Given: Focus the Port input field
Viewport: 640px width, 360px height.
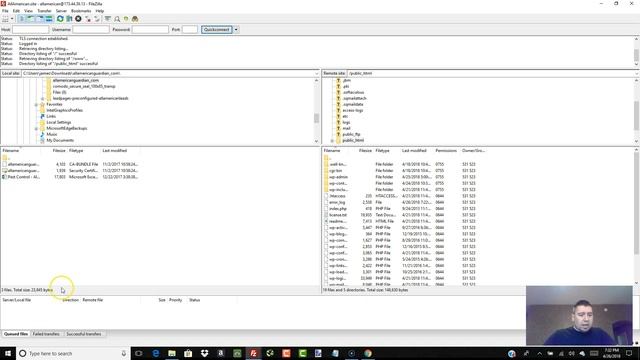Looking at the screenshot, I should point(190,29).
